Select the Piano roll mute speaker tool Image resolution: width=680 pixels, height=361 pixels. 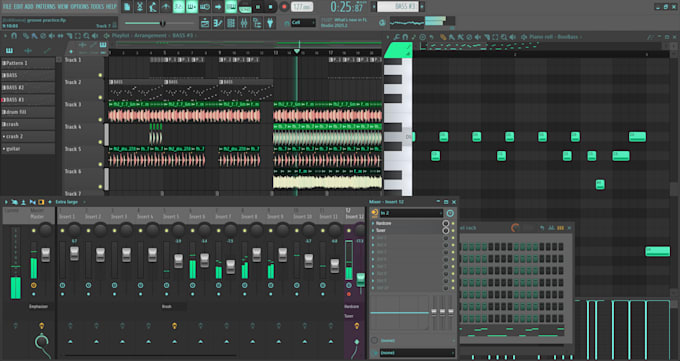click(477, 37)
